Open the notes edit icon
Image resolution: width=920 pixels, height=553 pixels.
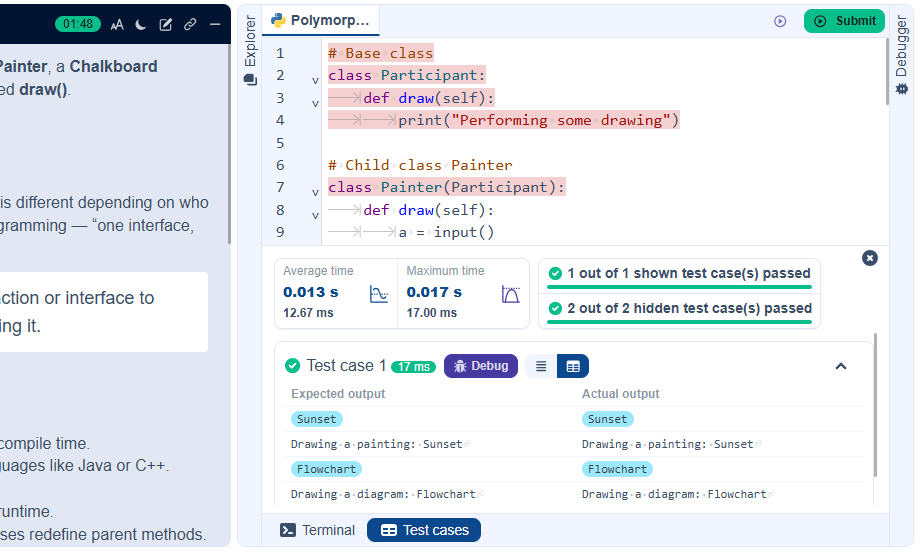point(165,24)
